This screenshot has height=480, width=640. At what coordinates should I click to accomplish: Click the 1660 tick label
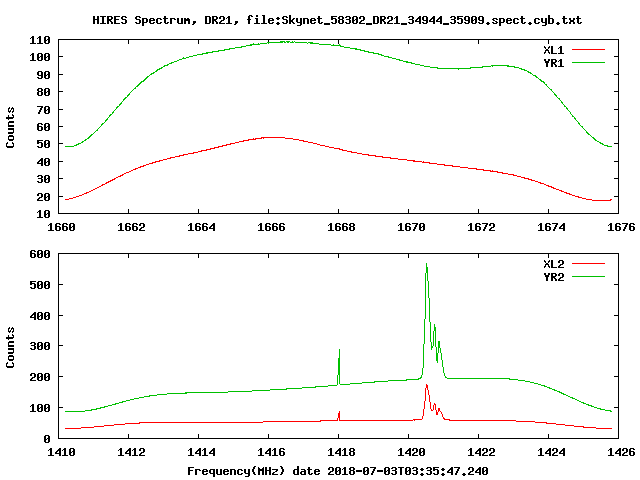click(x=61, y=227)
